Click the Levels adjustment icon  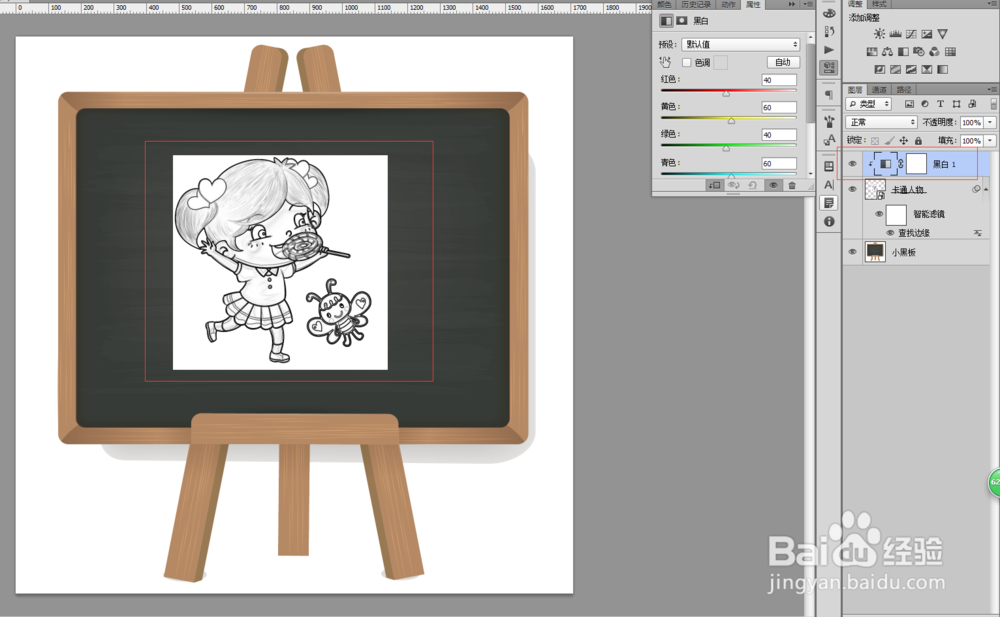pos(895,34)
